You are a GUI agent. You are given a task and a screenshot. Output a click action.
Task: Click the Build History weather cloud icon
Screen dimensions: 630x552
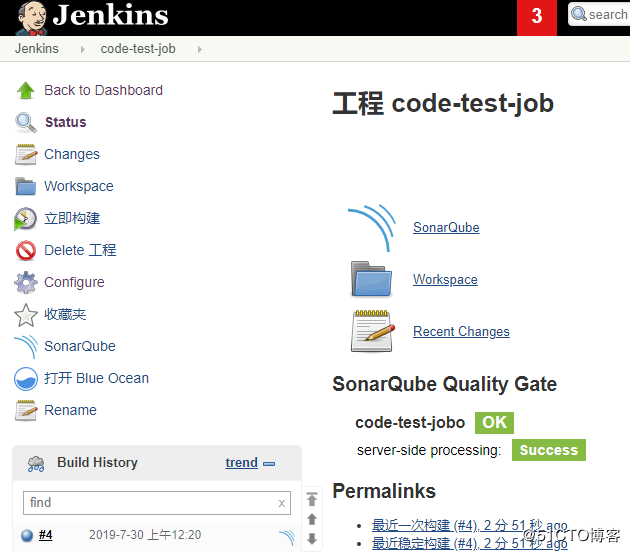coord(36,463)
